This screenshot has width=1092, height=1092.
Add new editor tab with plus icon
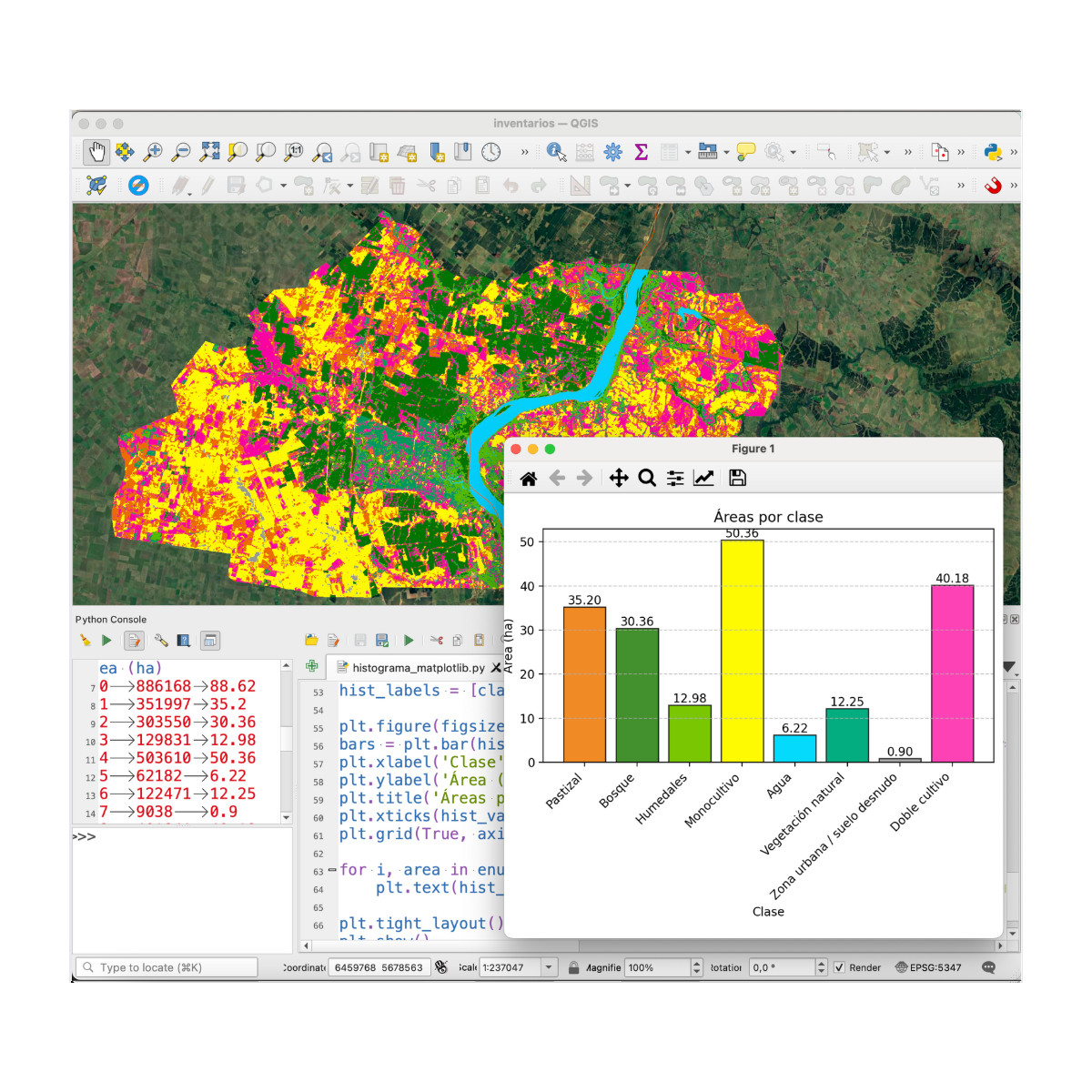pyautogui.click(x=312, y=666)
